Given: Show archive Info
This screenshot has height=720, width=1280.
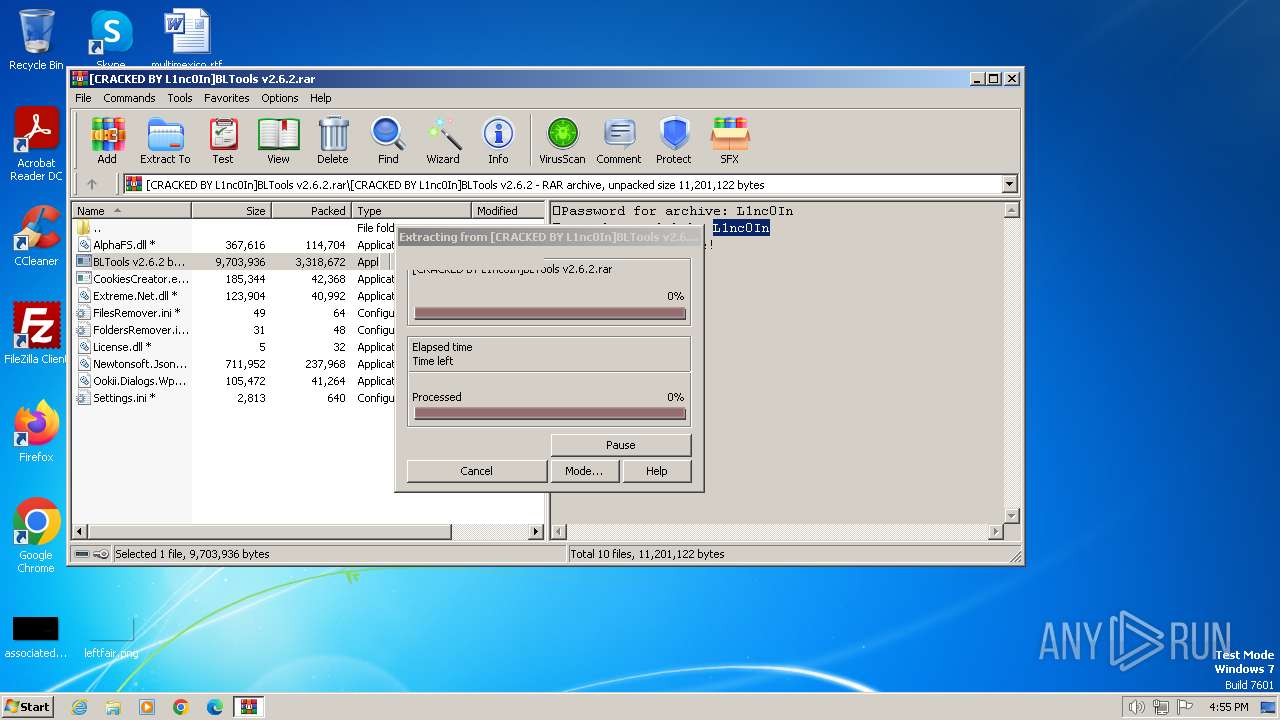Looking at the screenshot, I should pos(498,141).
